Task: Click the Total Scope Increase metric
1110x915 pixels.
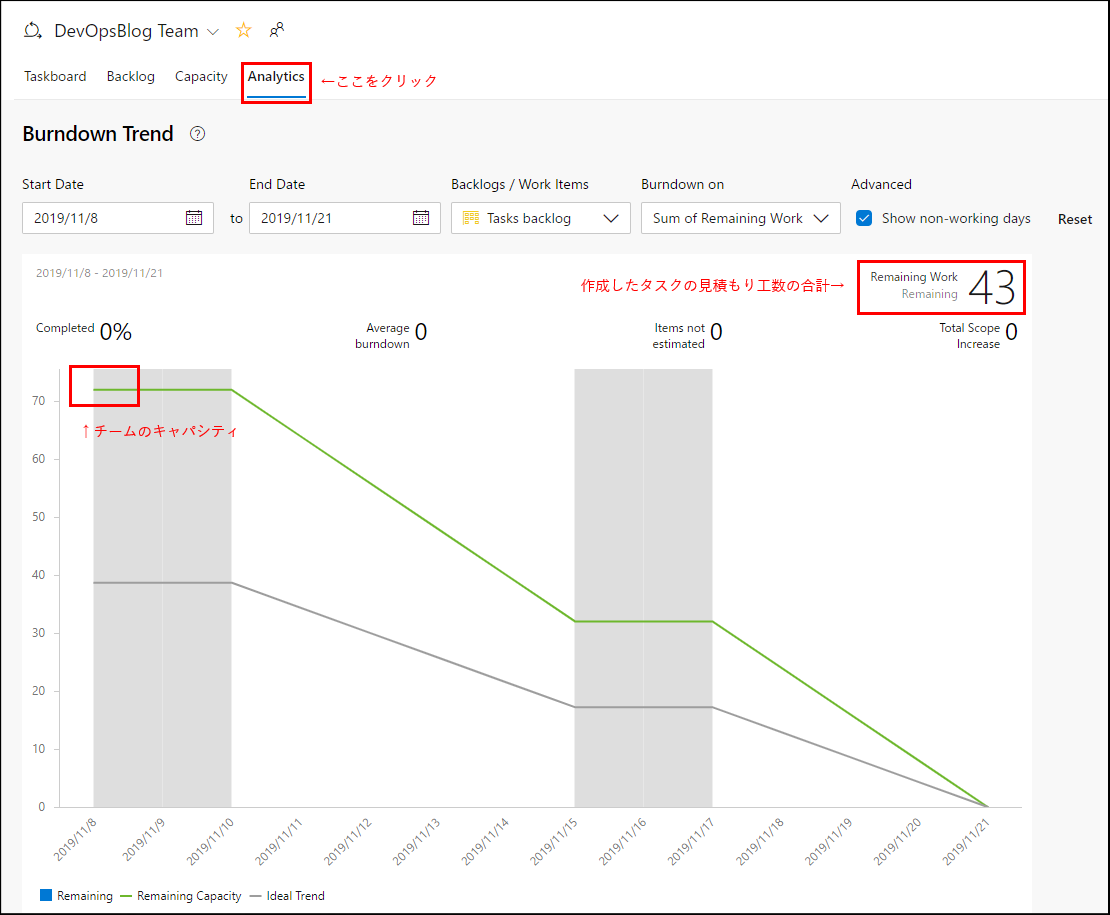Action: (978, 335)
